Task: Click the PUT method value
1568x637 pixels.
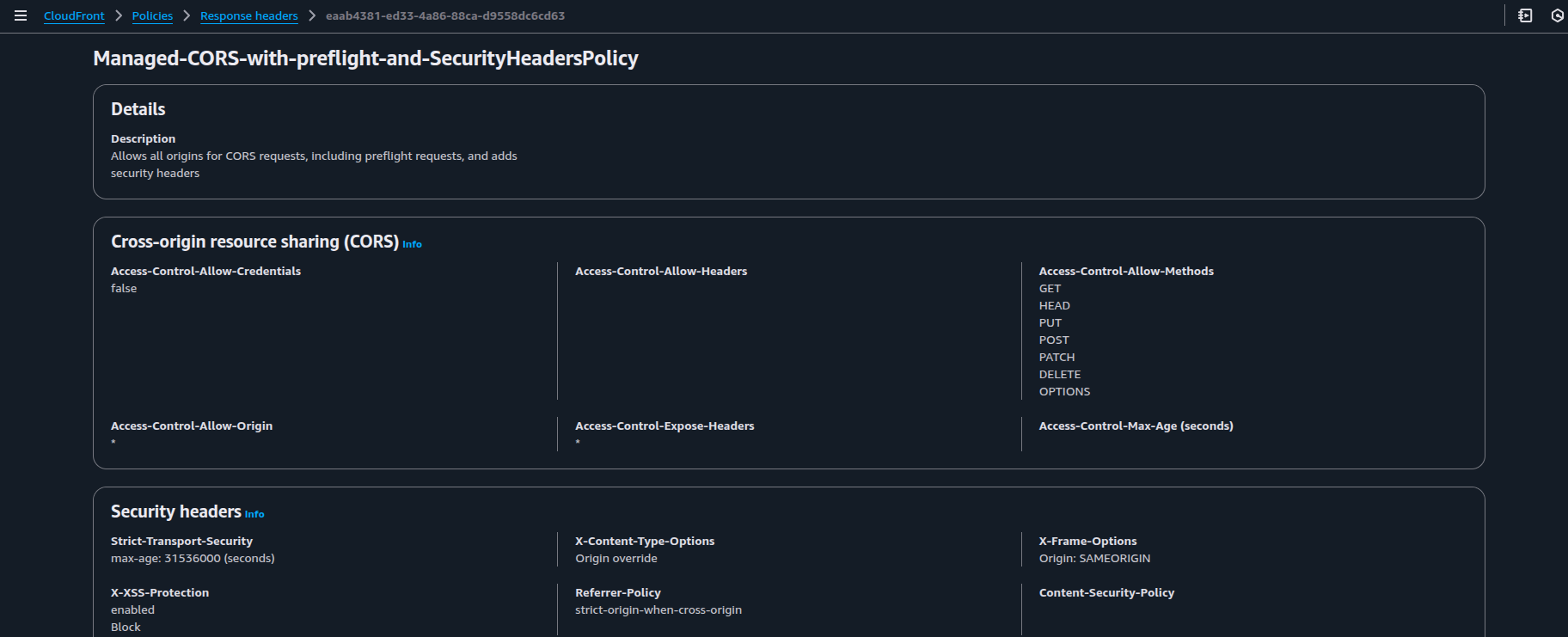Action: point(1050,322)
